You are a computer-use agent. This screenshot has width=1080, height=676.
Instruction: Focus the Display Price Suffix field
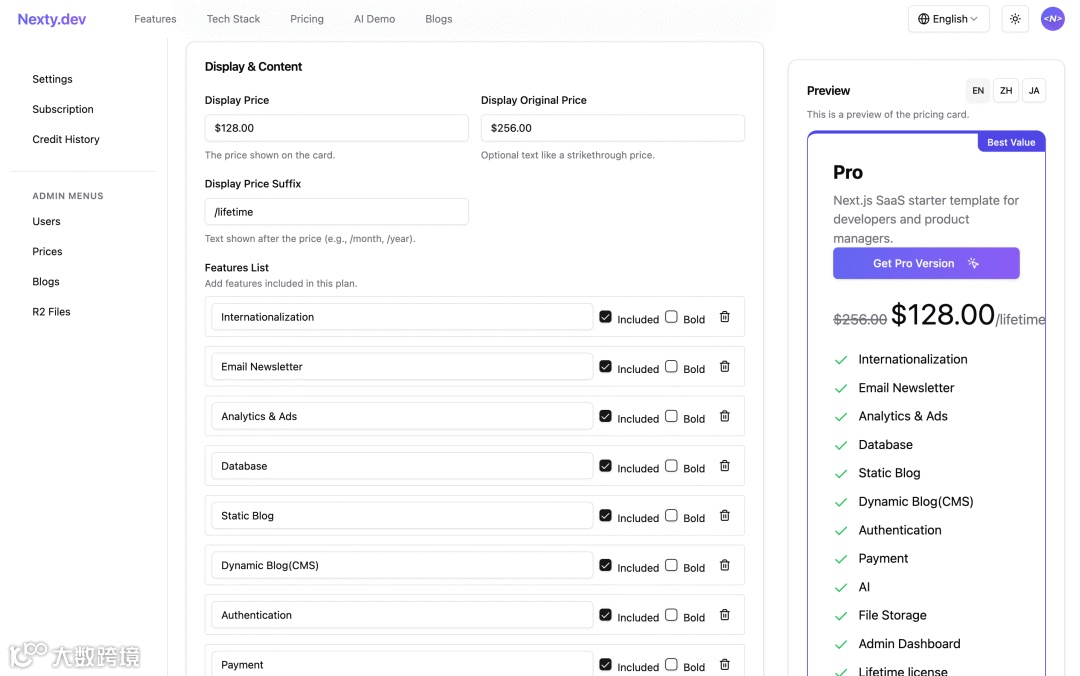(x=336, y=212)
